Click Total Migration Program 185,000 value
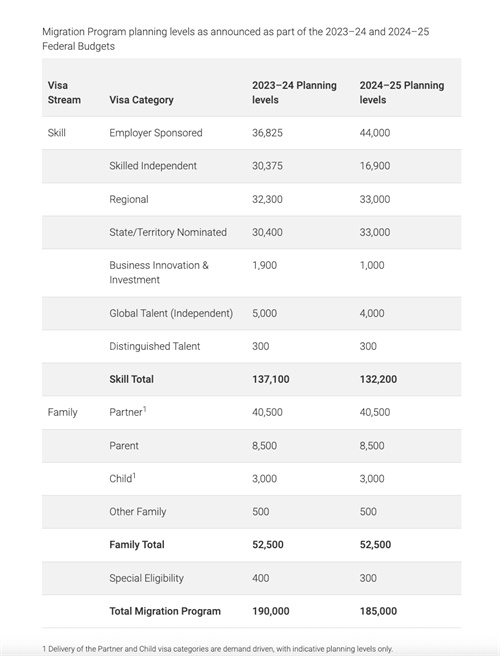 [x=378, y=611]
